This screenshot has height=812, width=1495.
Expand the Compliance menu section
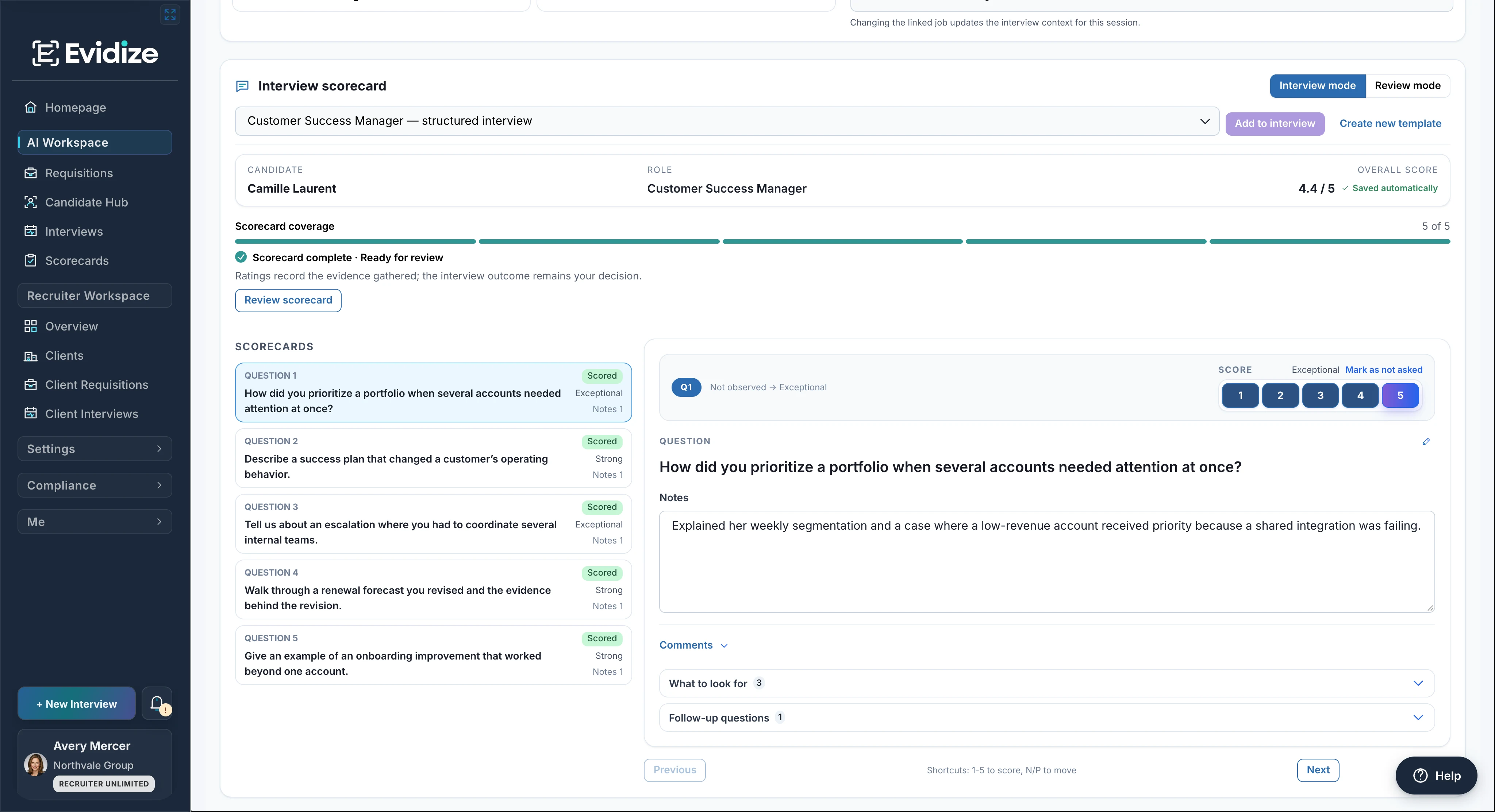(95, 486)
